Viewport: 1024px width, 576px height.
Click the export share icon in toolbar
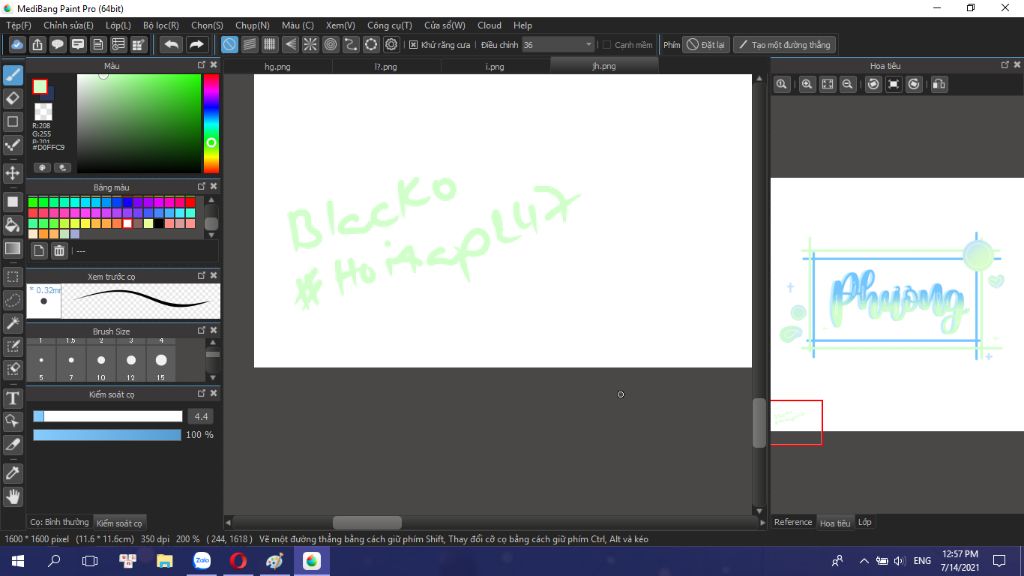coord(37,44)
